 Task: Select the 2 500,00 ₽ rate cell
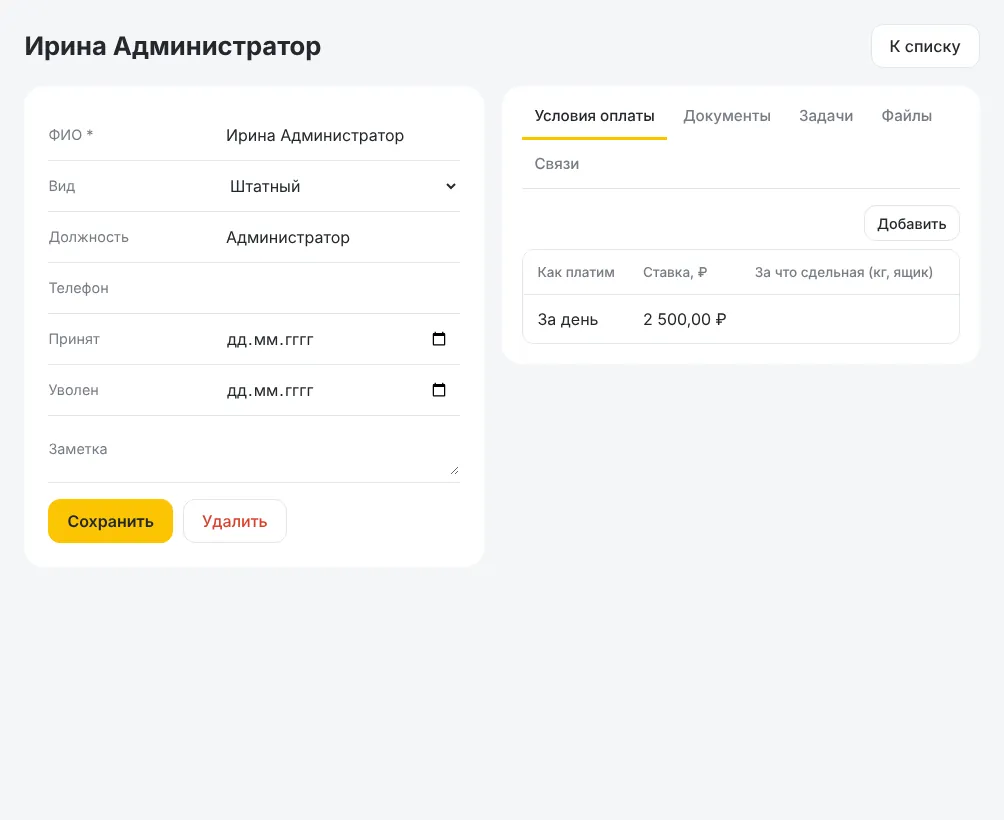tap(684, 319)
